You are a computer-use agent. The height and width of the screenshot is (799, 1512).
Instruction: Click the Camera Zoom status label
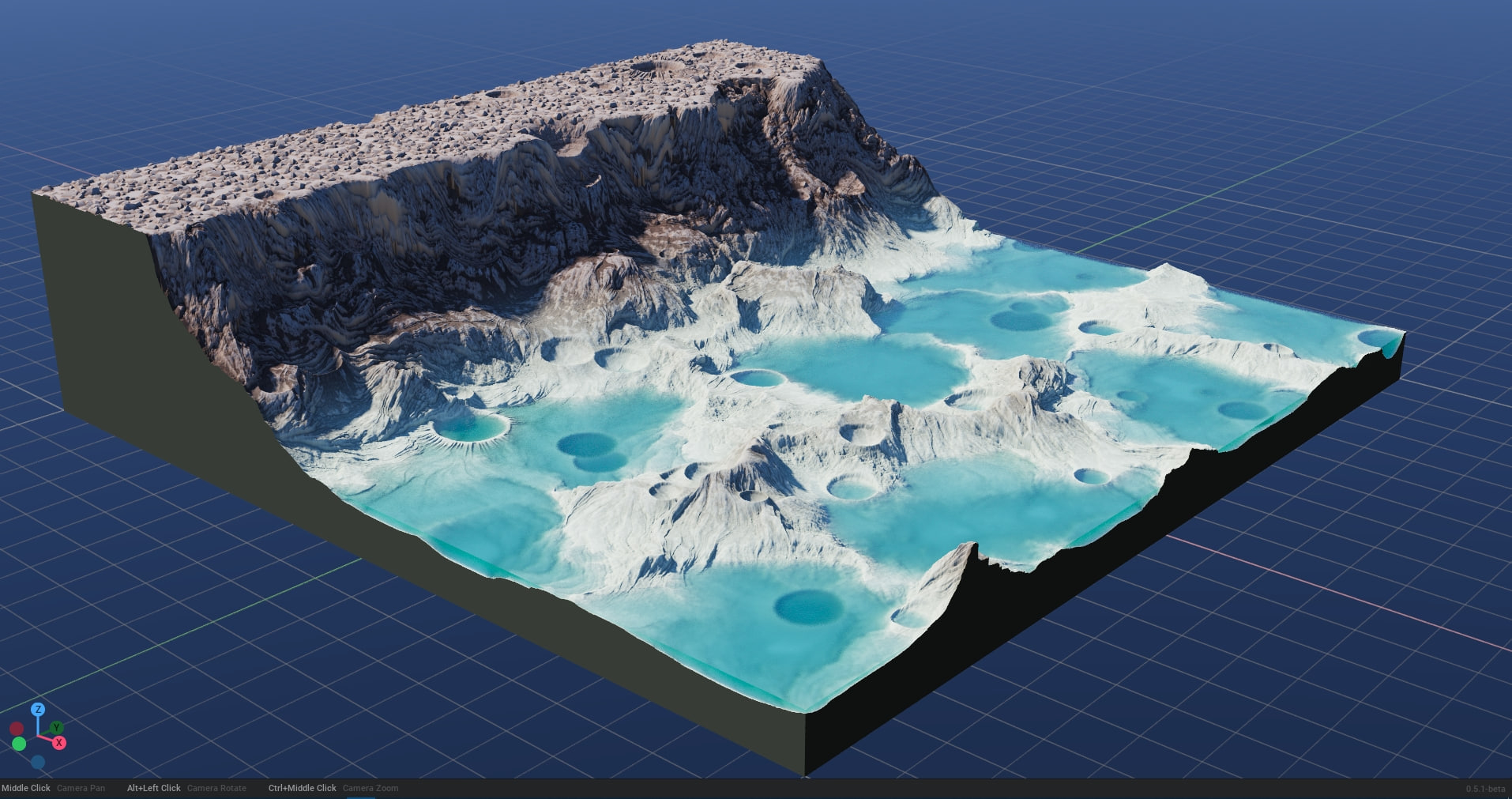370,788
